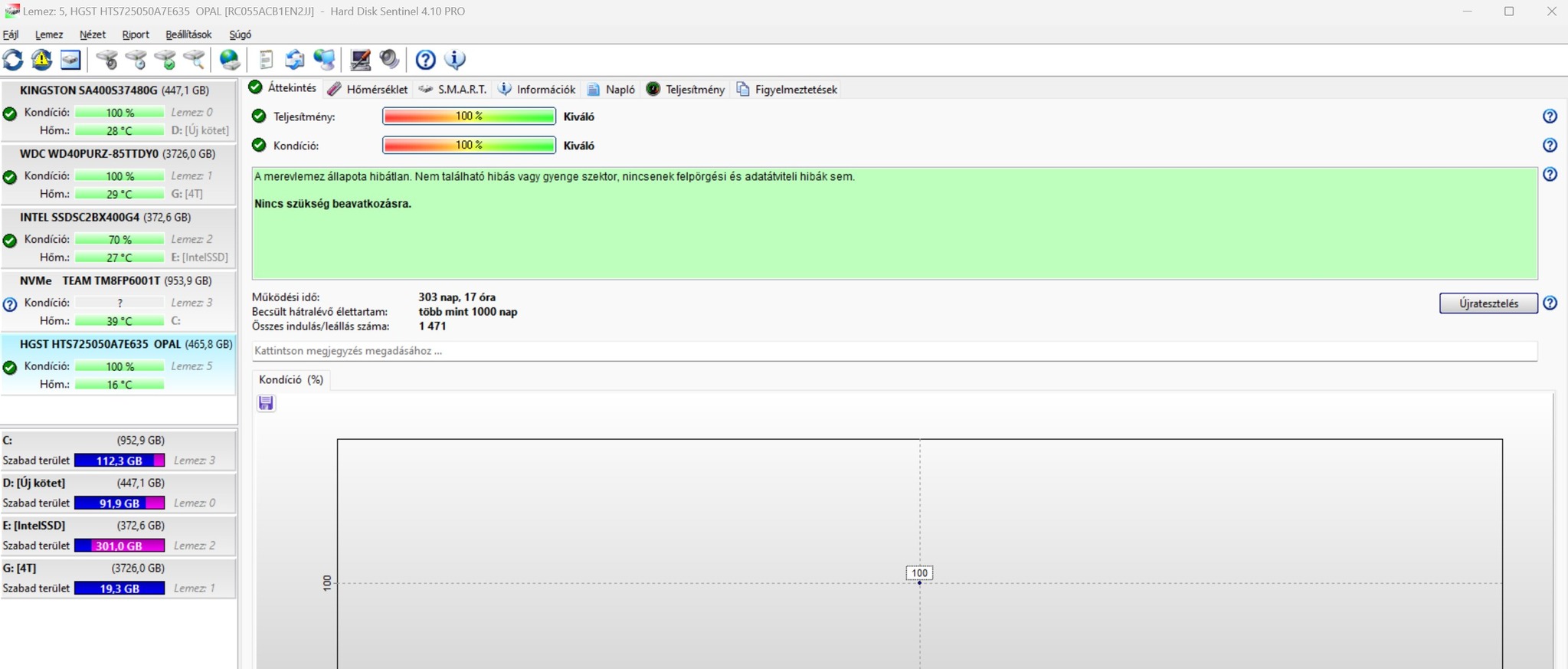Select the NVMe TEAM TM8FP6001T disk

(x=118, y=300)
